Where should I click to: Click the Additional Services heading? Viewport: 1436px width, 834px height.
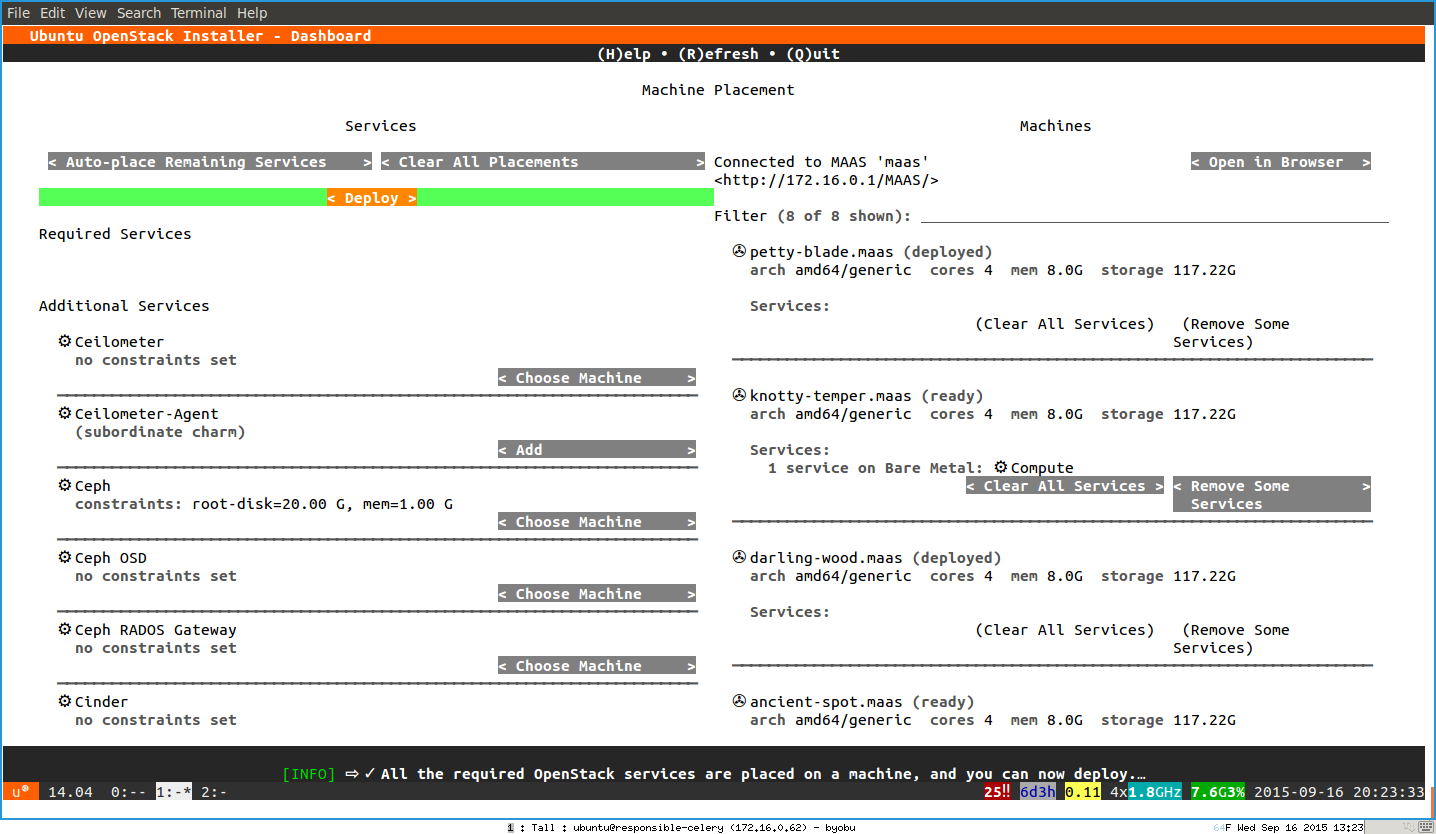point(124,306)
